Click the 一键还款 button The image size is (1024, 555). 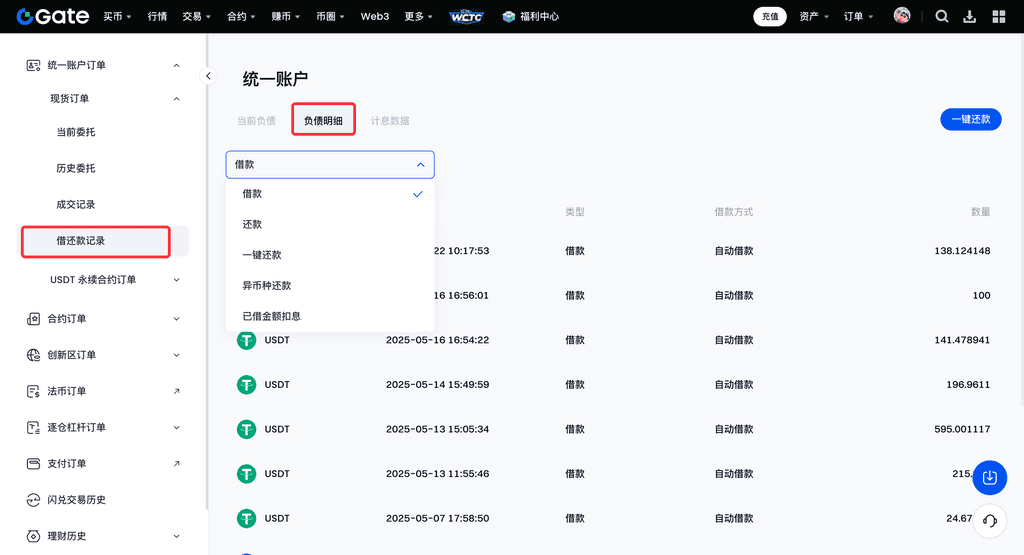970,119
